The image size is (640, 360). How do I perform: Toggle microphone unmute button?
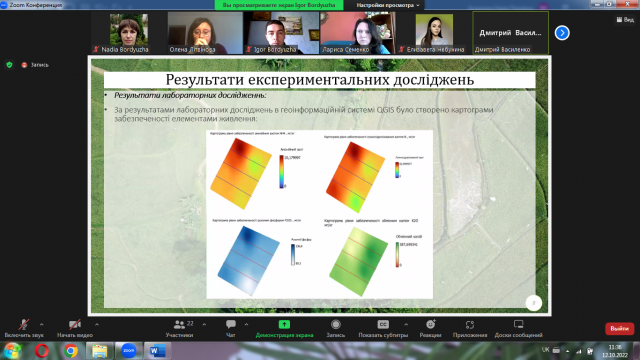pos(24,324)
